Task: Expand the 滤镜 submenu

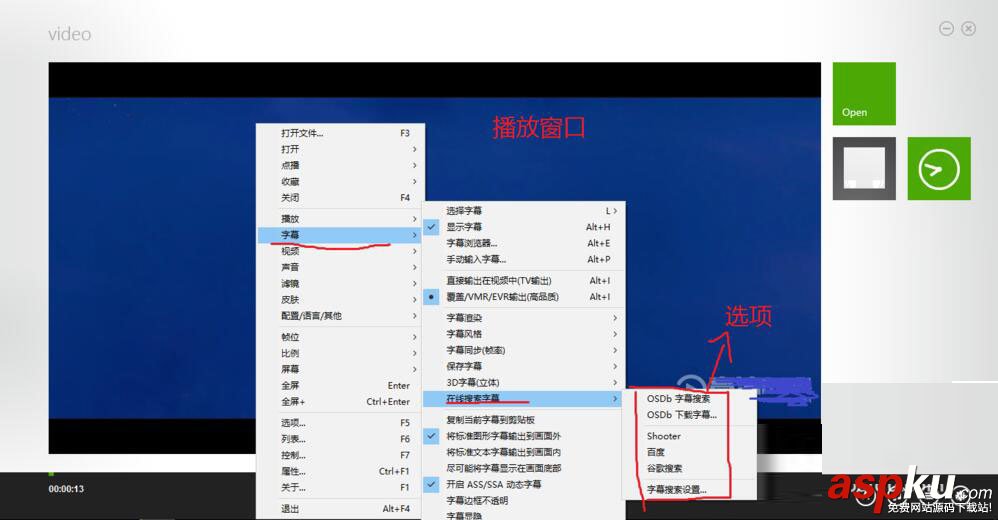Action: click(x=341, y=283)
